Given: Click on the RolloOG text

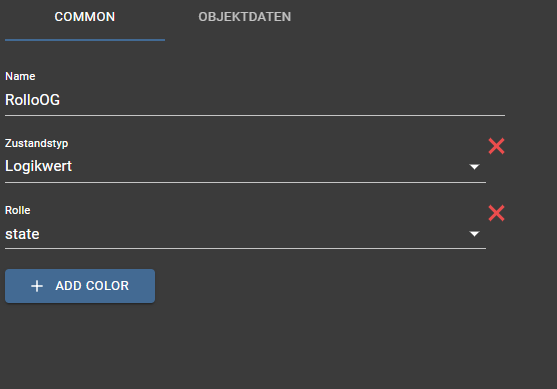Looking at the screenshot, I should 32,100.
